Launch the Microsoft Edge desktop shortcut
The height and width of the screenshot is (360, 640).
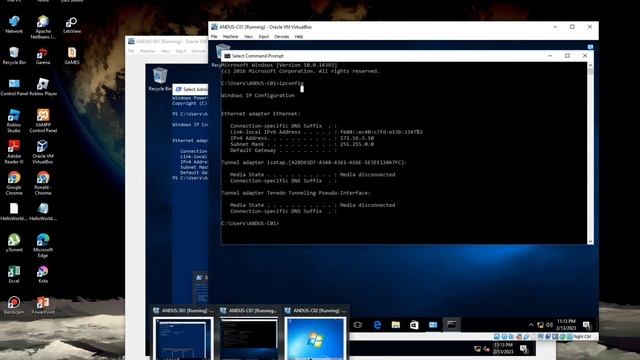coord(43,245)
